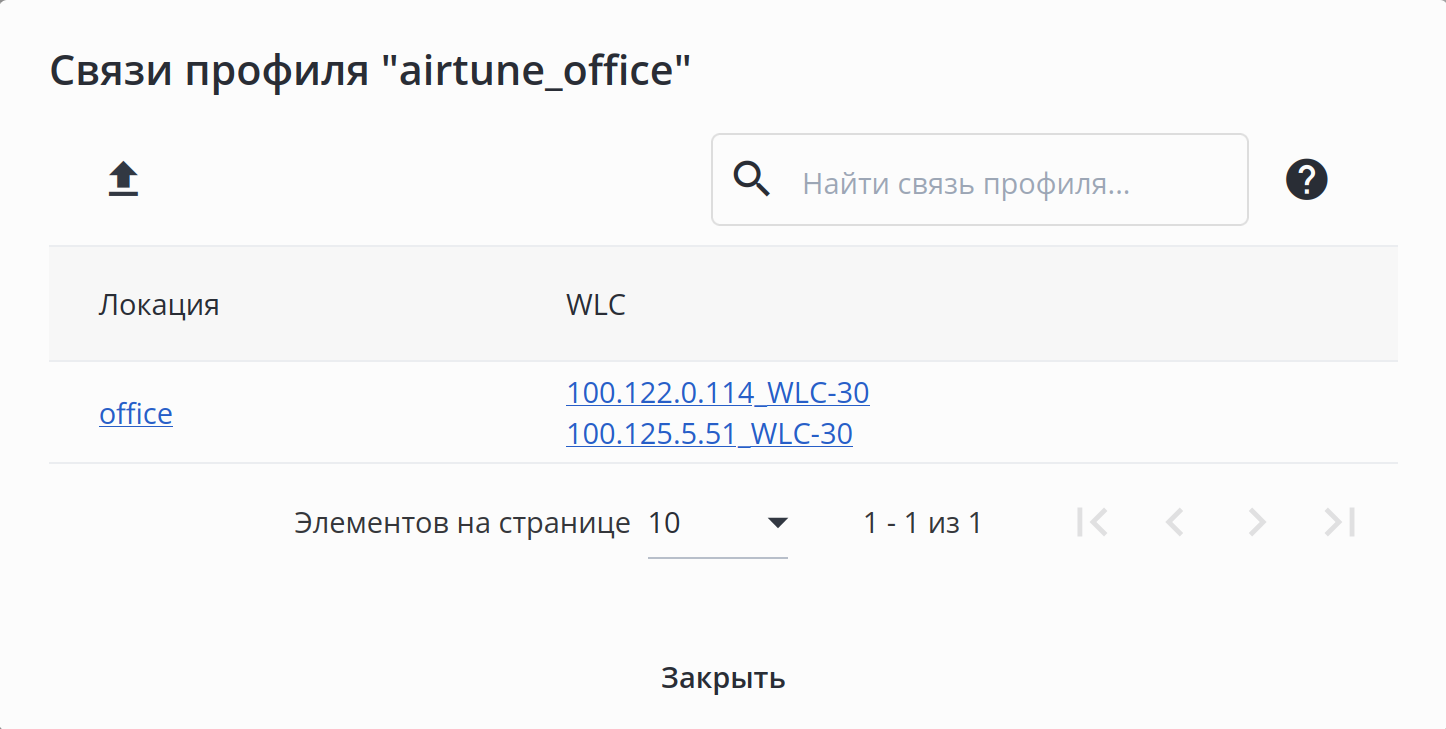Open help via the question mark icon
Image resolution: width=1446 pixels, height=729 pixels.
pos(1306,180)
